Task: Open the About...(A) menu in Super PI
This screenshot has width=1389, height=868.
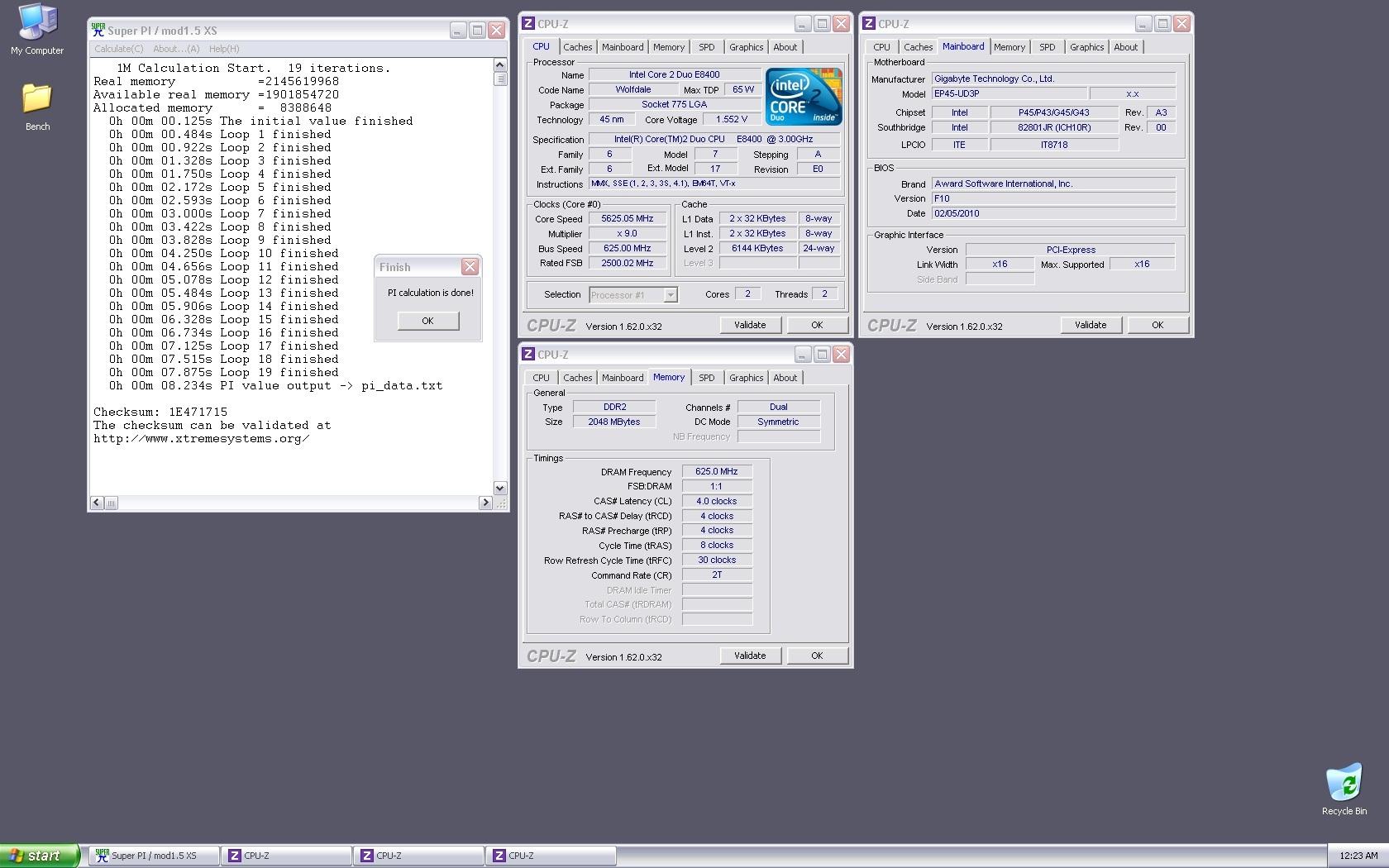Action: pyautogui.click(x=176, y=49)
